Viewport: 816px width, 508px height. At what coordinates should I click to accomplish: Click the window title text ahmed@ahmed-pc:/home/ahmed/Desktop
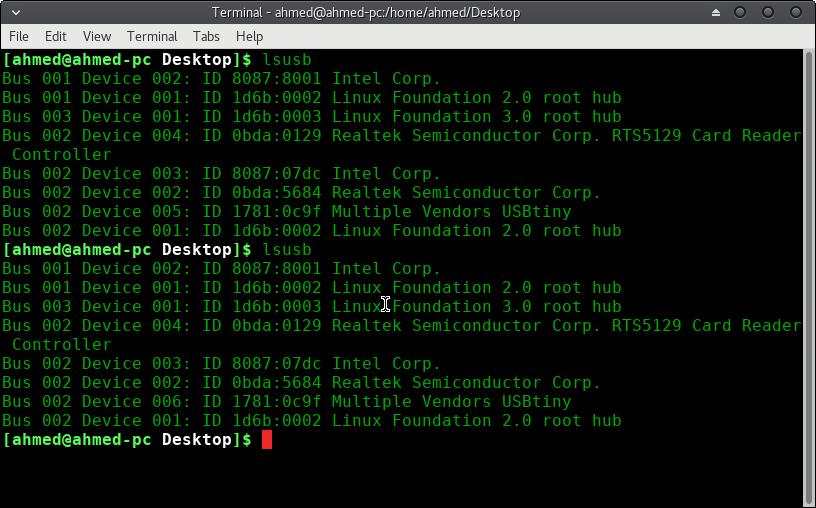(x=398, y=12)
